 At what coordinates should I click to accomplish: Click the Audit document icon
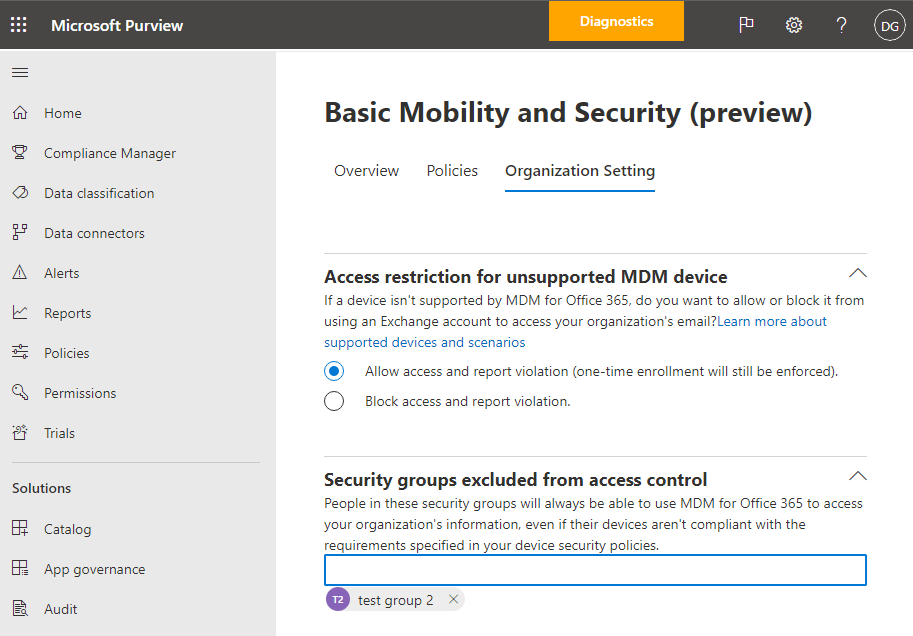(x=20, y=609)
